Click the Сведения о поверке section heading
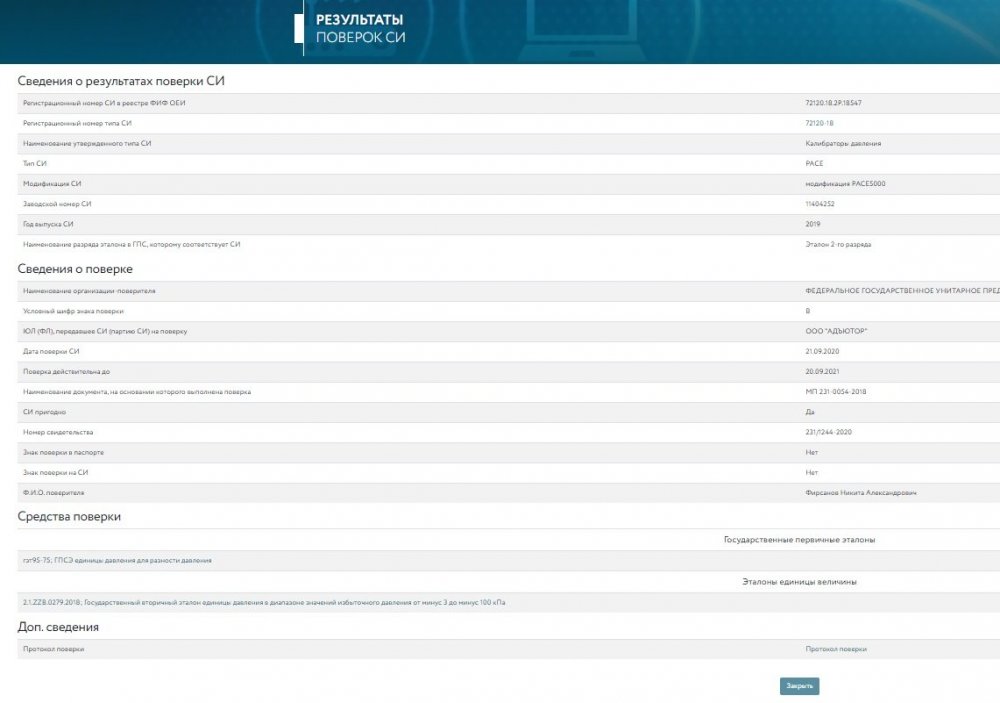The height and width of the screenshot is (703, 1000). 75,269
